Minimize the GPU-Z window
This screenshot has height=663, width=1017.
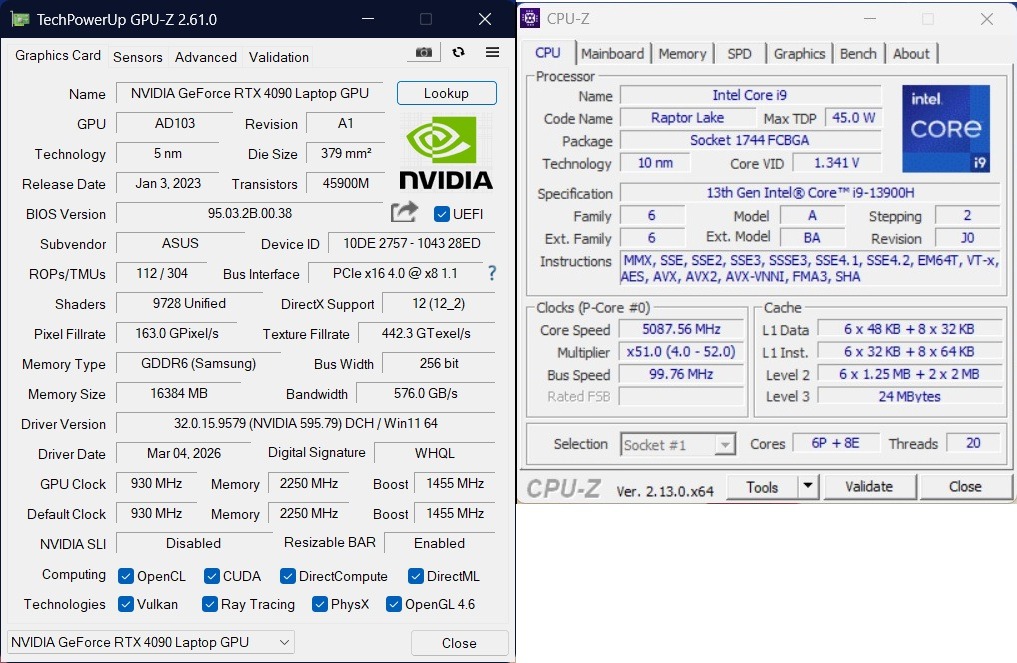tap(368, 19)
